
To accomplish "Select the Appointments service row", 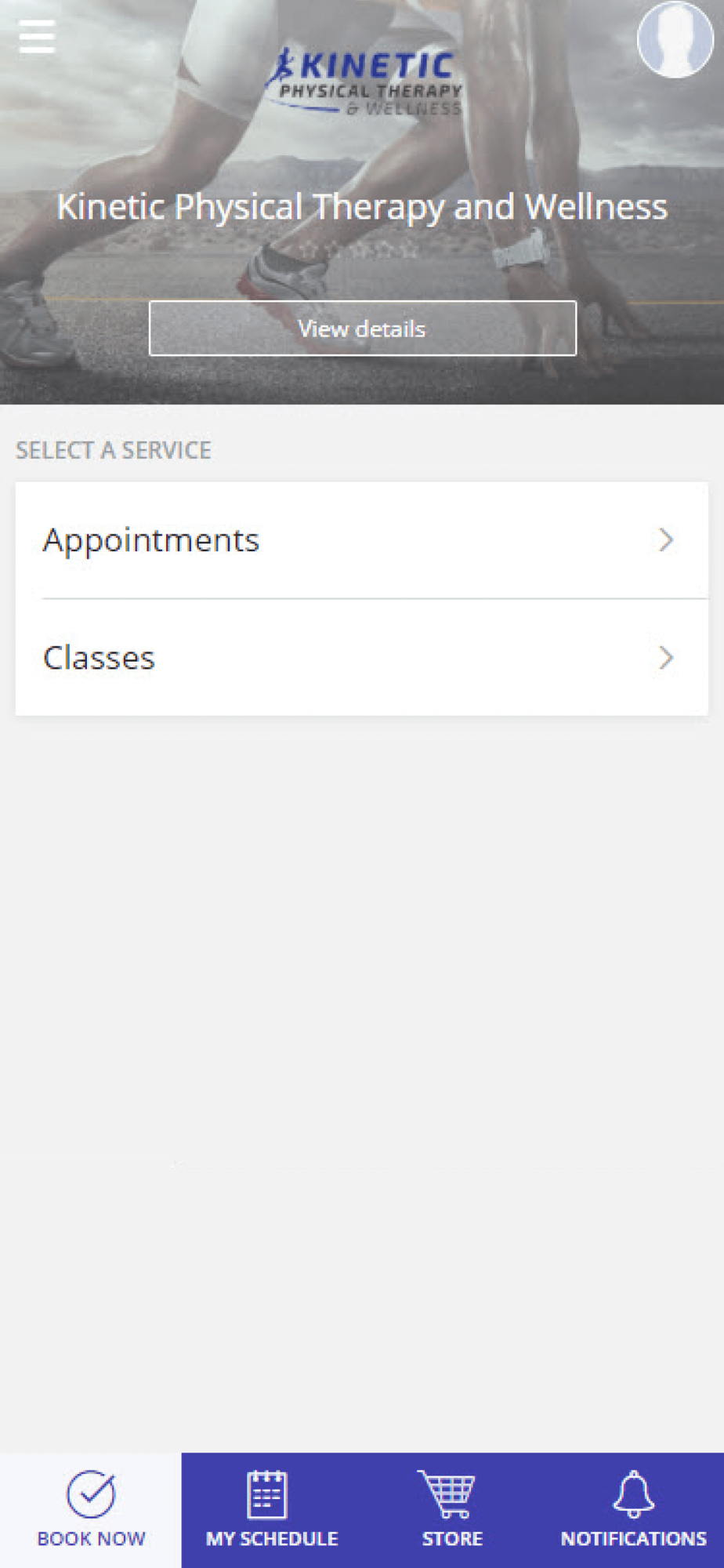I will 362,540.
